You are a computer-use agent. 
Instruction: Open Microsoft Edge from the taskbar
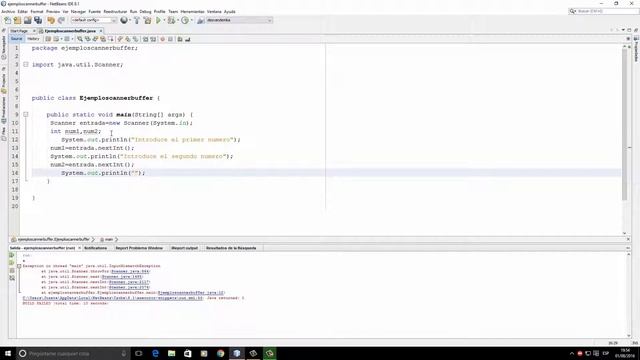tap(155, 353)
